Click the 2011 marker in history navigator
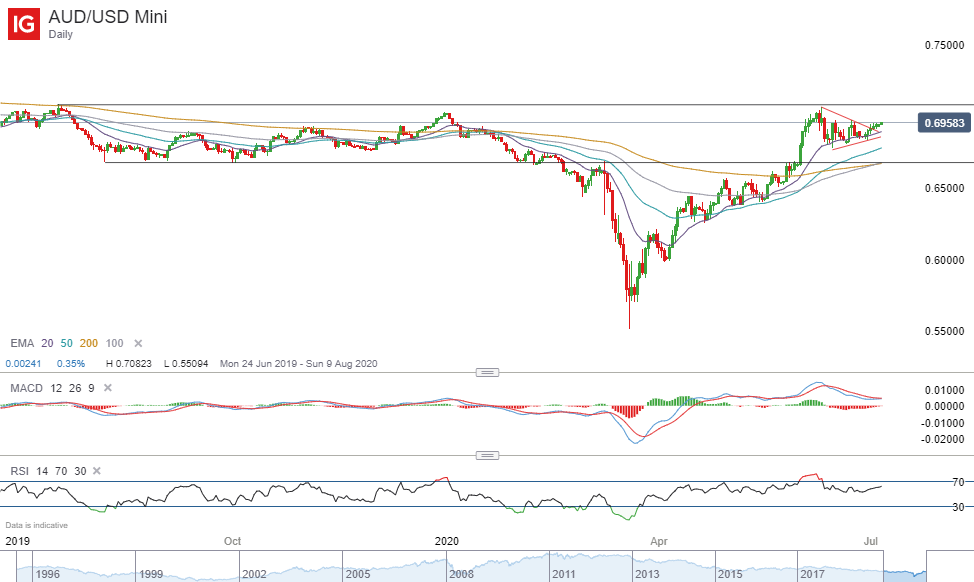Viewport: 974px width, 582px height. pos(564,574)
